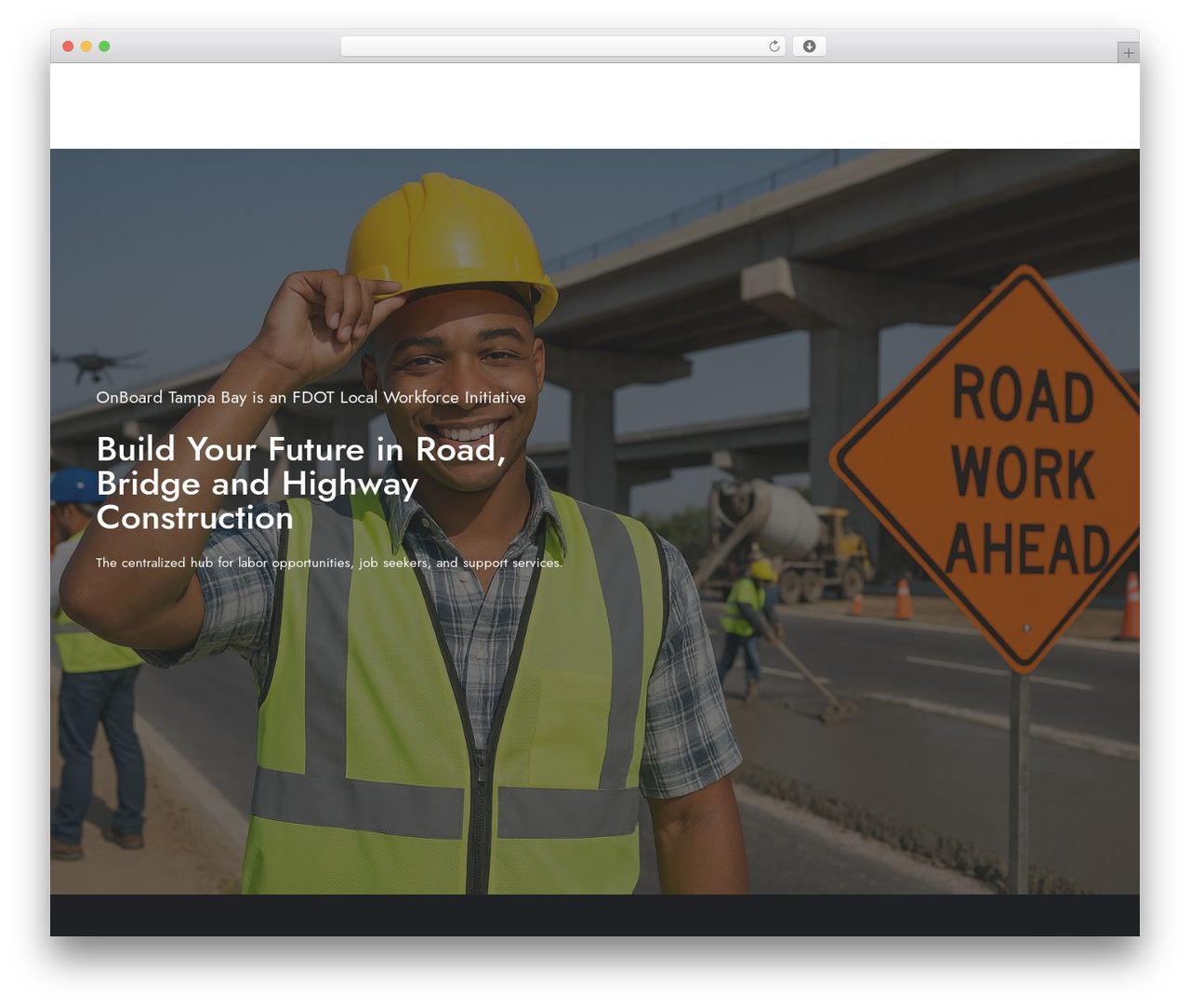Add a new browser tab

tap(1128, 53)
